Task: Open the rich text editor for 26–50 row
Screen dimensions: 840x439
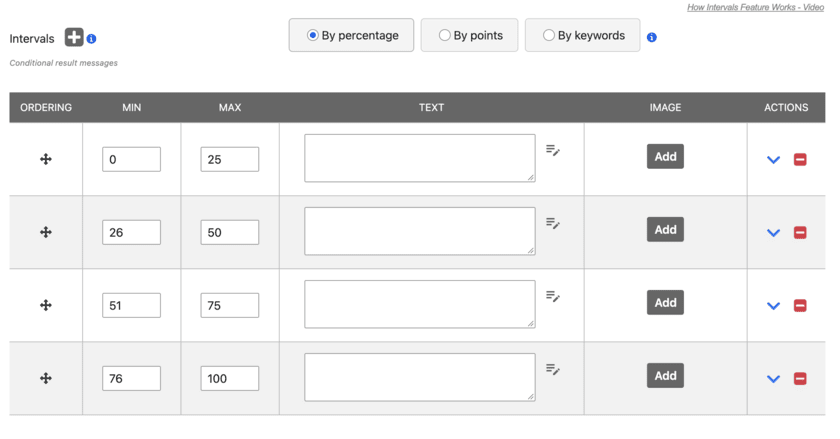Action: pyautogui.click(x=553, y=223)
